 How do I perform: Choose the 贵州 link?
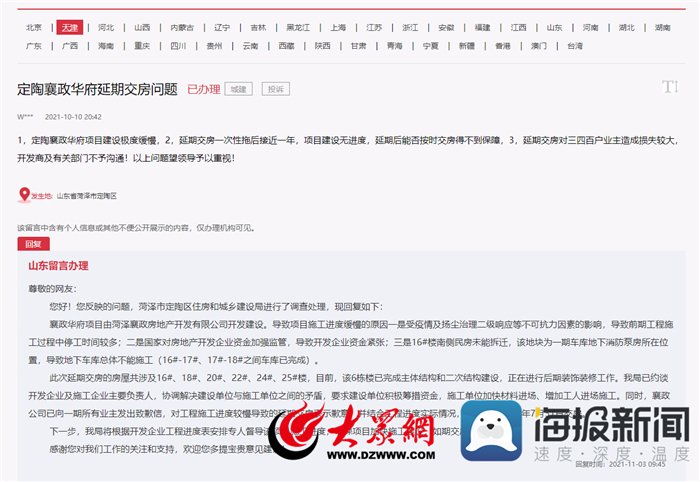(x=214, y=46)
